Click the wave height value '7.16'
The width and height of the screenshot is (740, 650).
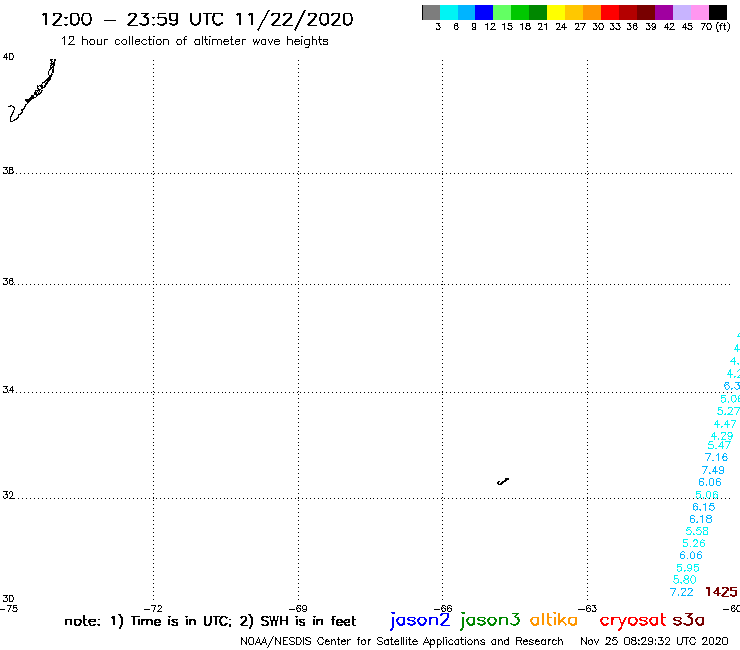(x=716, y=457)
